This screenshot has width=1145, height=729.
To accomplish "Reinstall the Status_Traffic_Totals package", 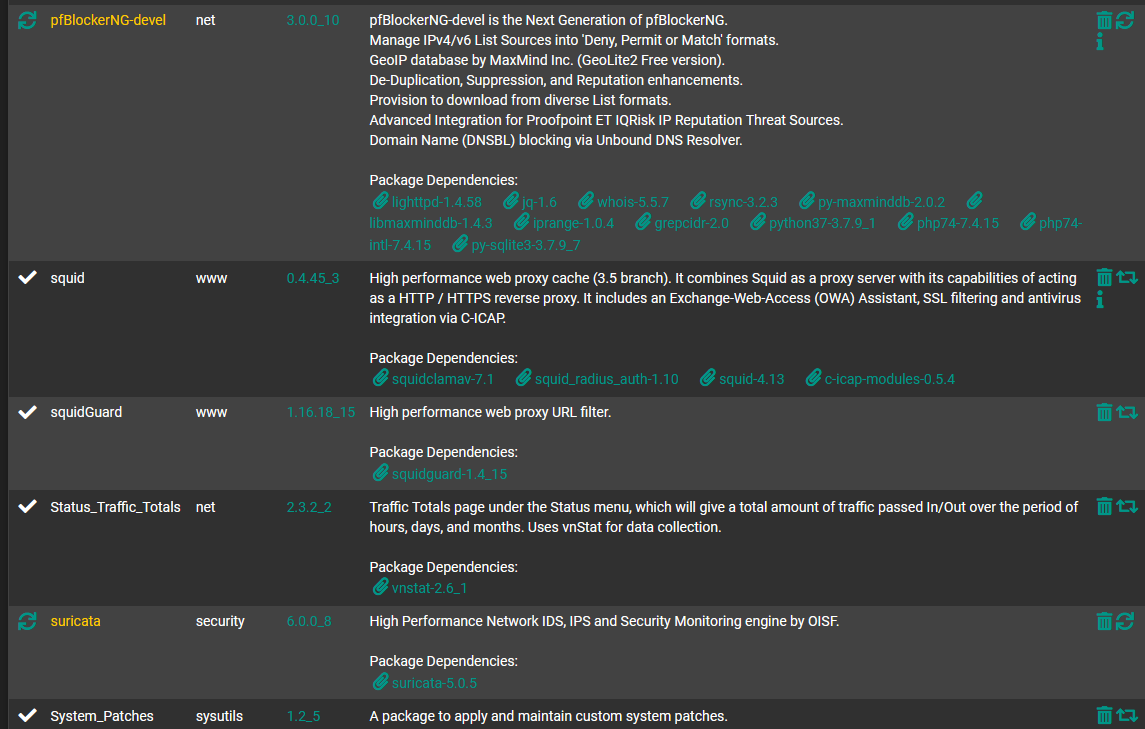I will click(1127, 506).
